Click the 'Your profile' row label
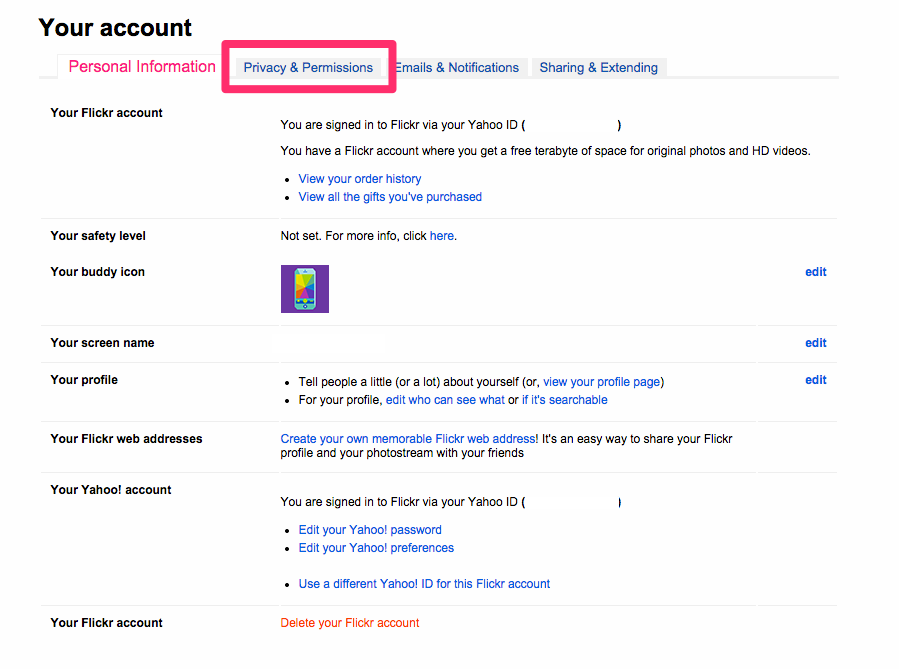Viewport: 899px width, 669px height. point(84,380)
